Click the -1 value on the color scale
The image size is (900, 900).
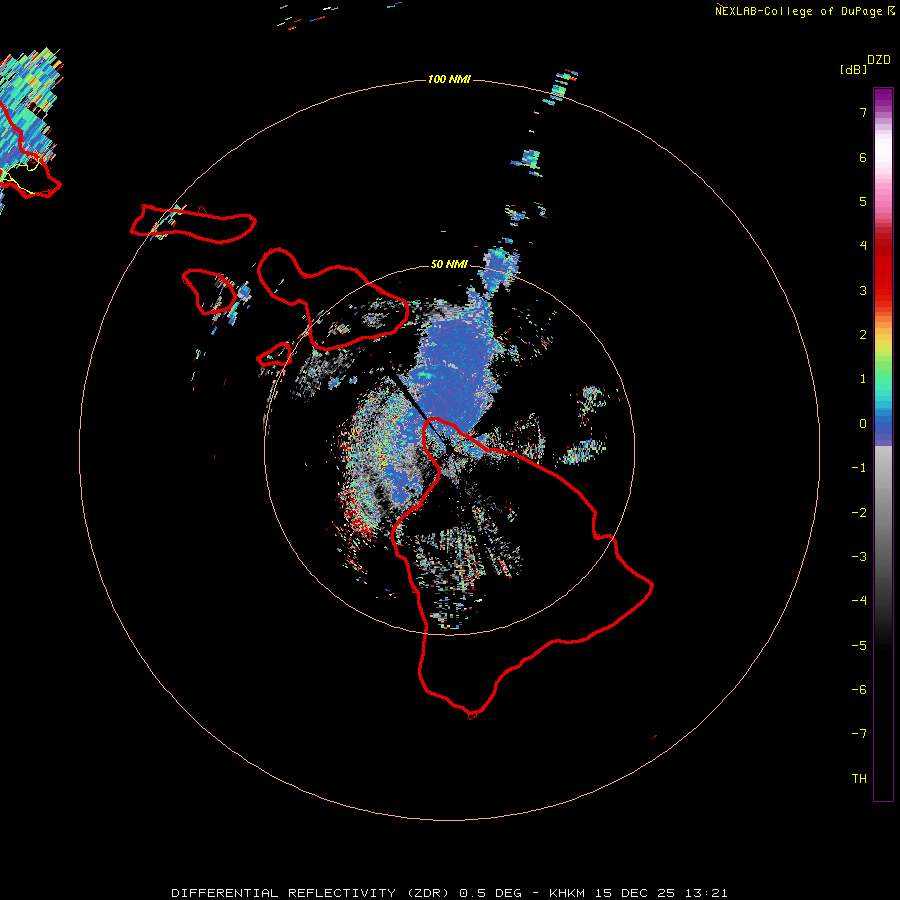coord(859,468)
